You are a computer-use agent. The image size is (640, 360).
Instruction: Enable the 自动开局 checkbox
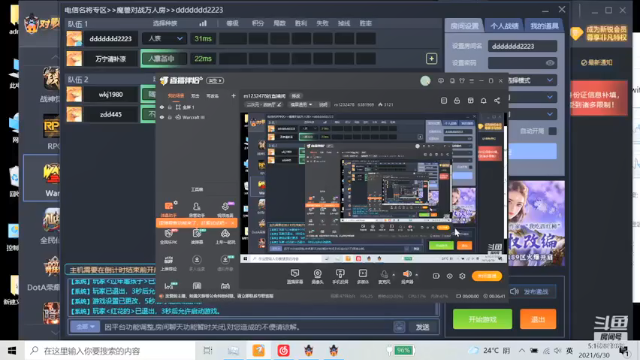tap(552, 131)
